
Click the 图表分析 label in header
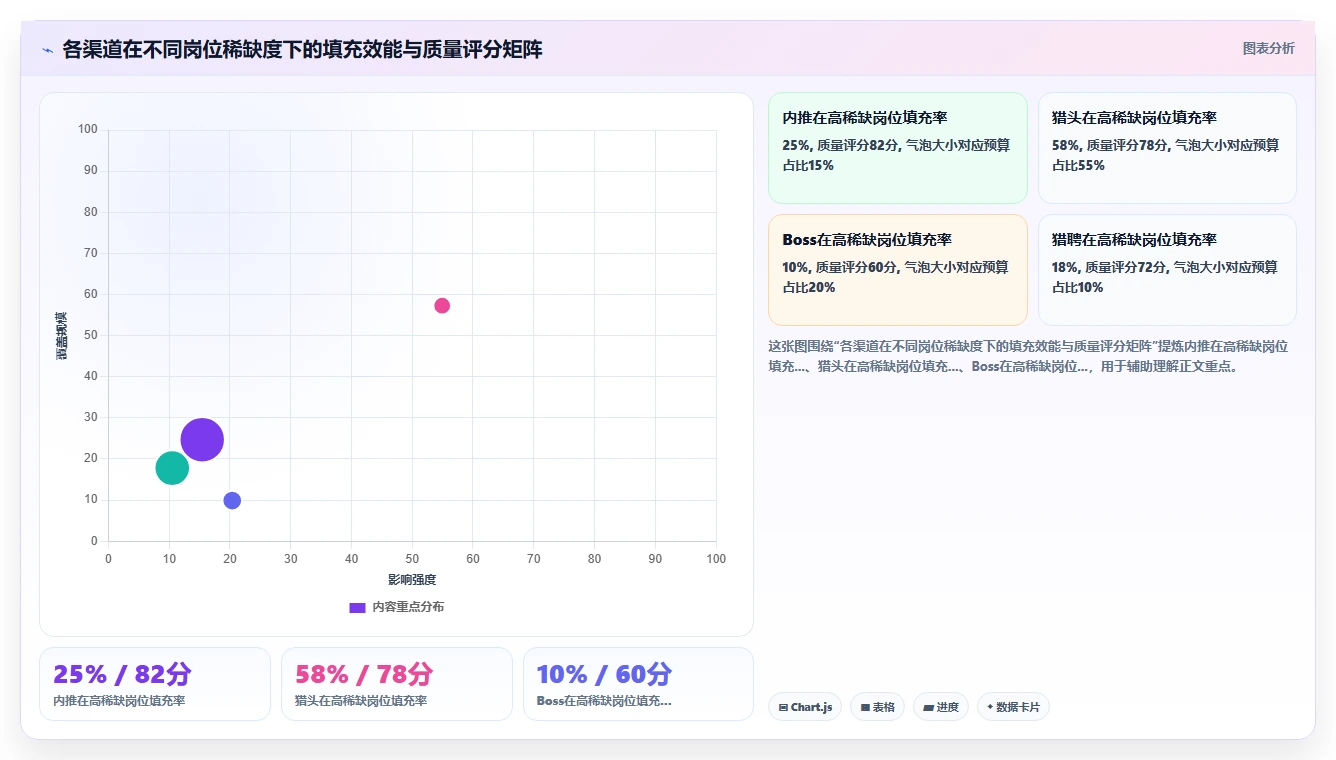point(1268,48)
